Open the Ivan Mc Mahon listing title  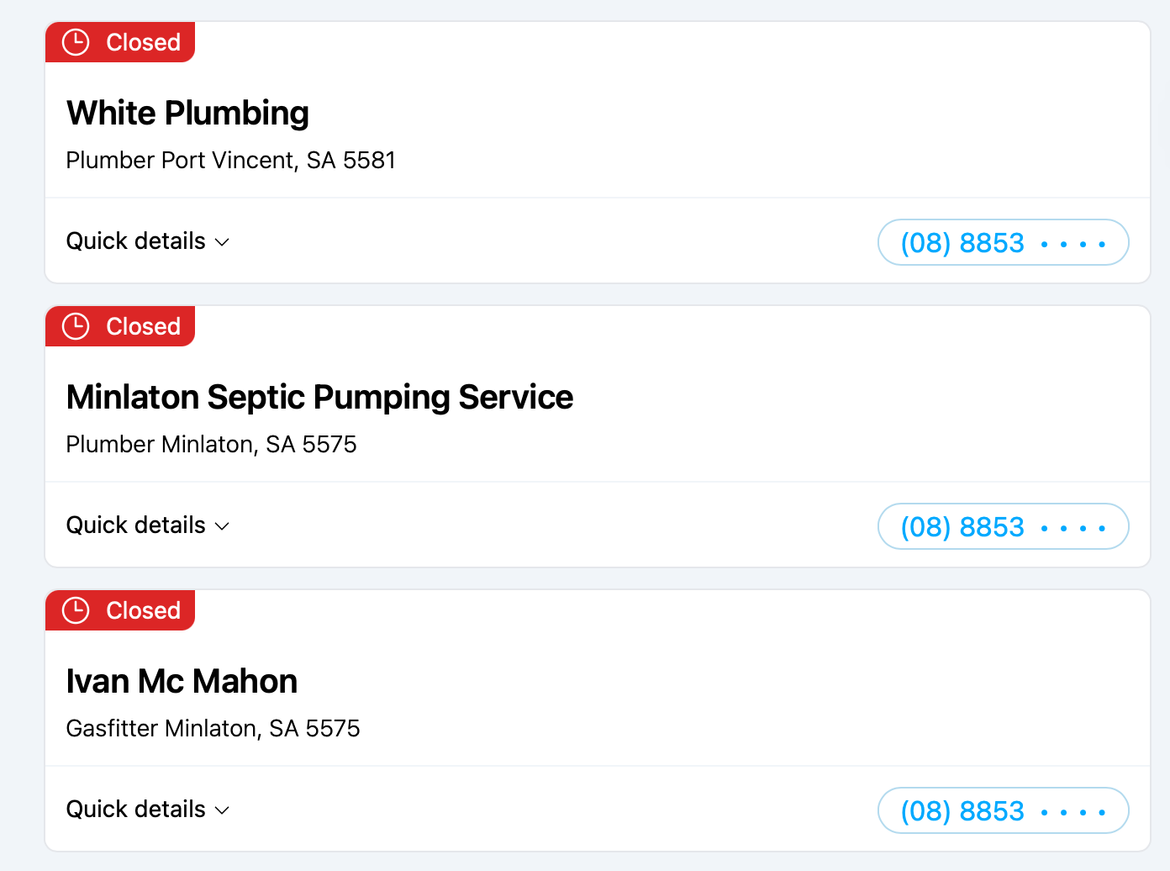pos(181,681)
